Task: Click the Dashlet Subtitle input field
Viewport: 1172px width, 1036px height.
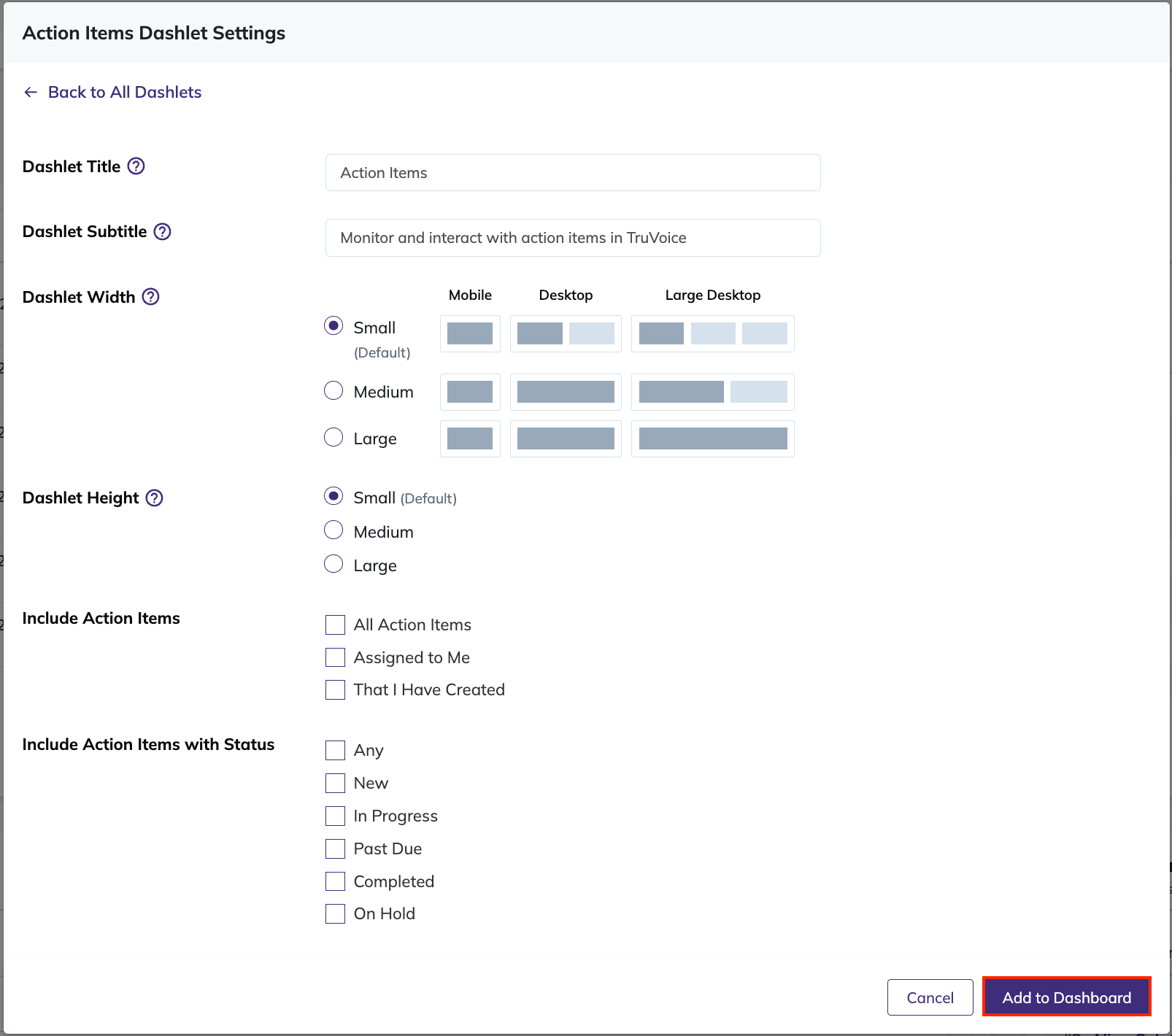Action: pyautogui.click(x=573, y=238)
